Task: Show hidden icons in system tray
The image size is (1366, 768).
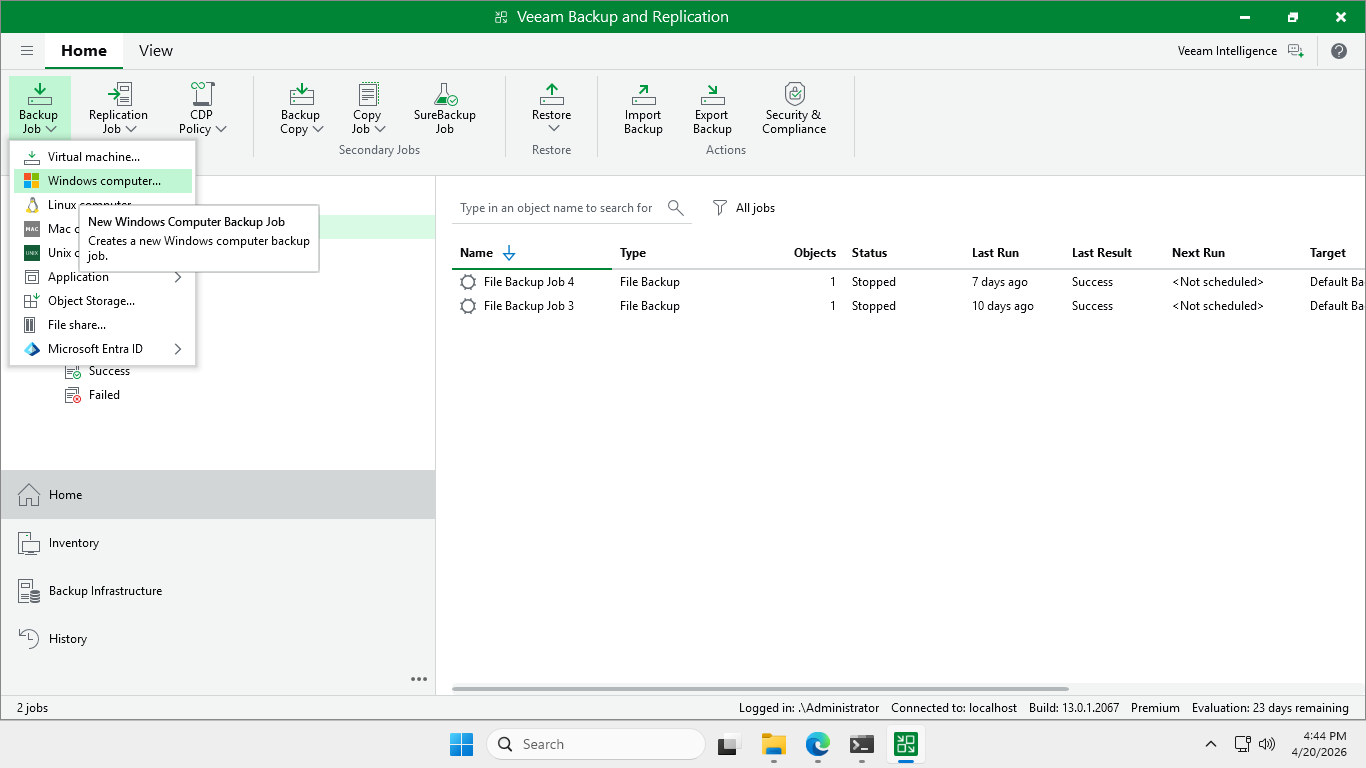Action: [x=1210, y=744]
